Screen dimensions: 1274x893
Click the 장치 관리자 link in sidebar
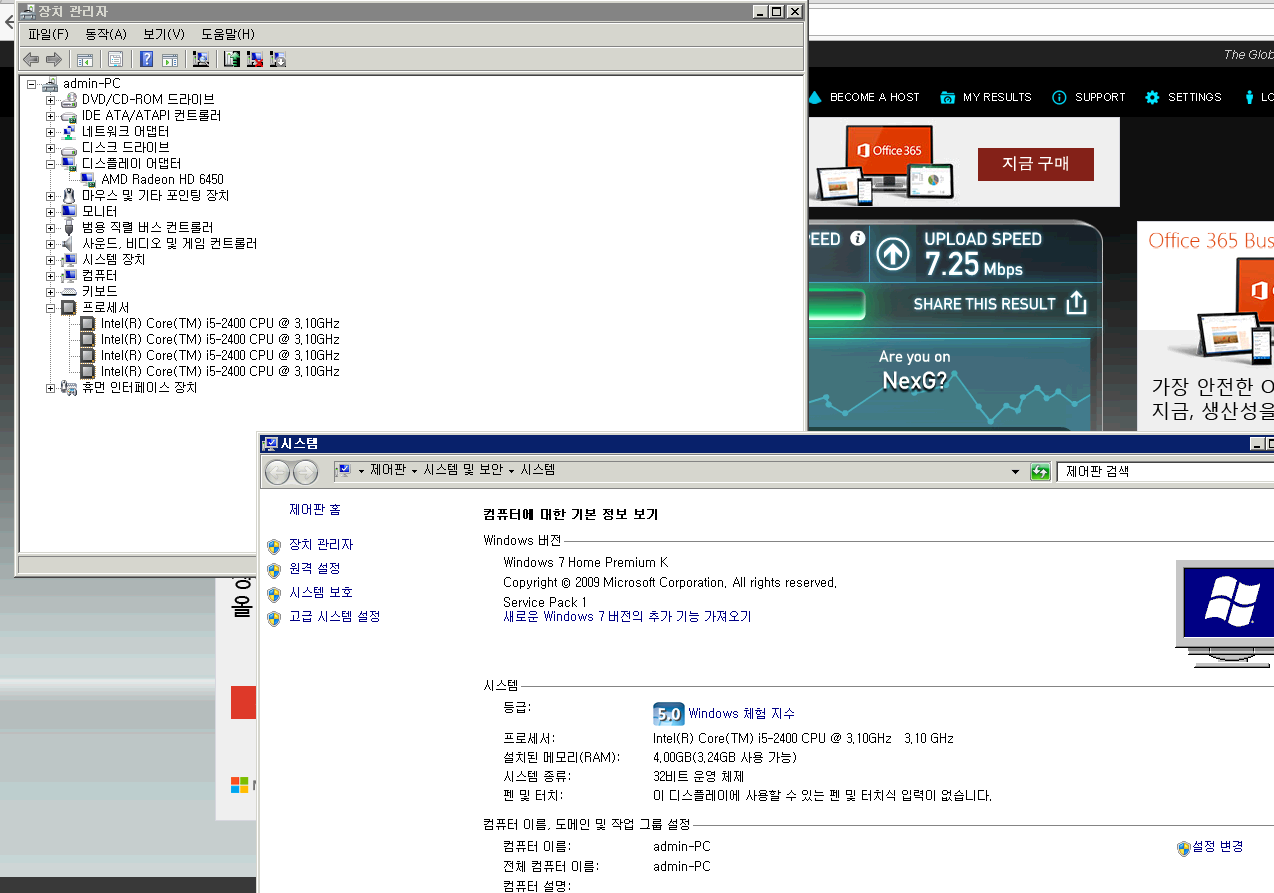(320, 545)
